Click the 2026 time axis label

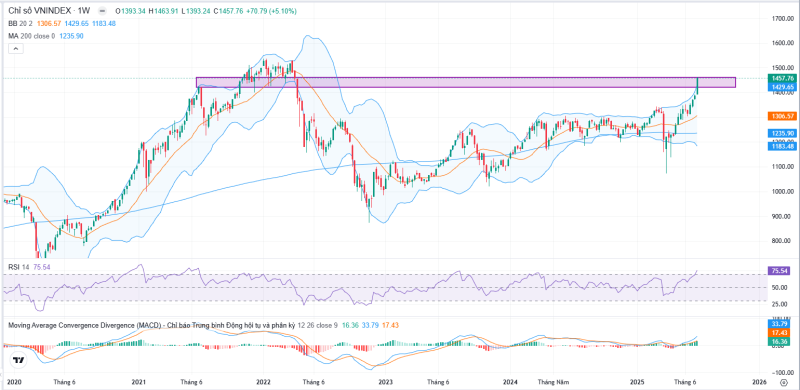759,382
